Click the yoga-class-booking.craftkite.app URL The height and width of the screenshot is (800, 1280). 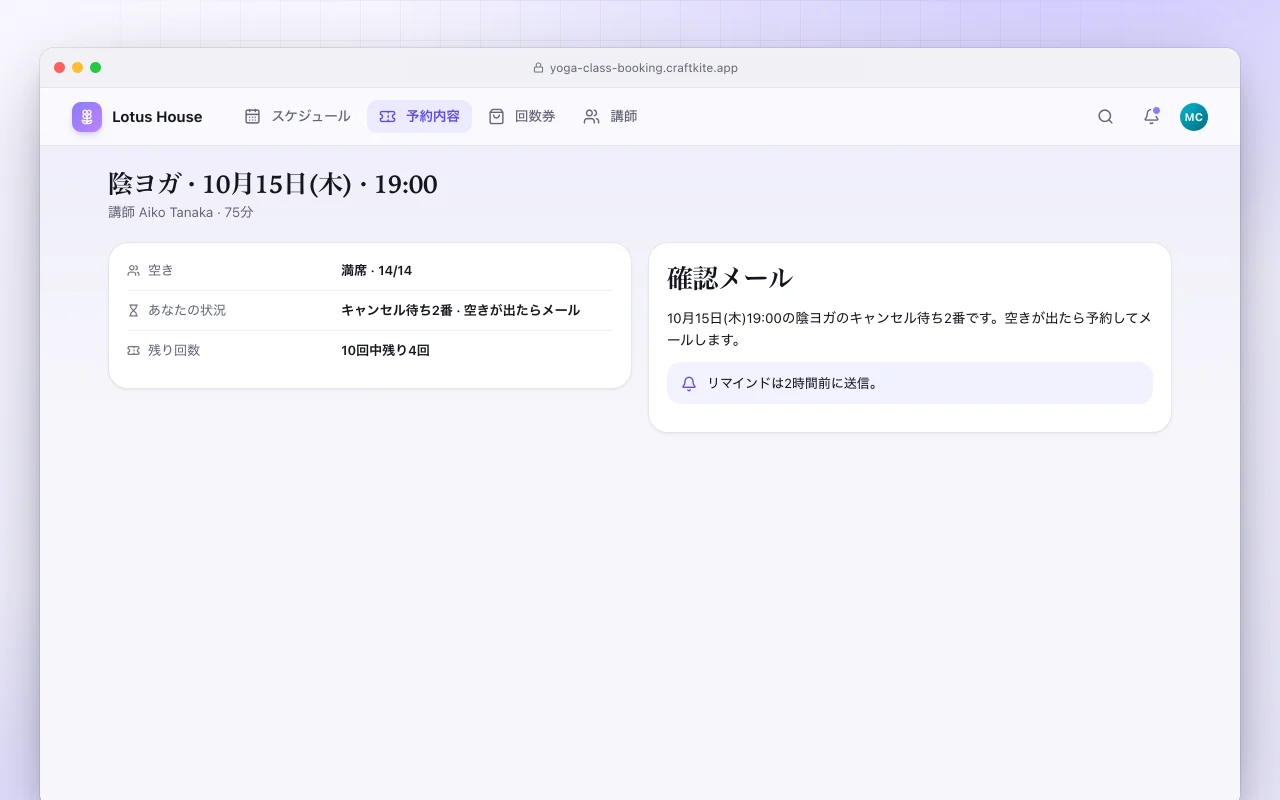[644, 68]
